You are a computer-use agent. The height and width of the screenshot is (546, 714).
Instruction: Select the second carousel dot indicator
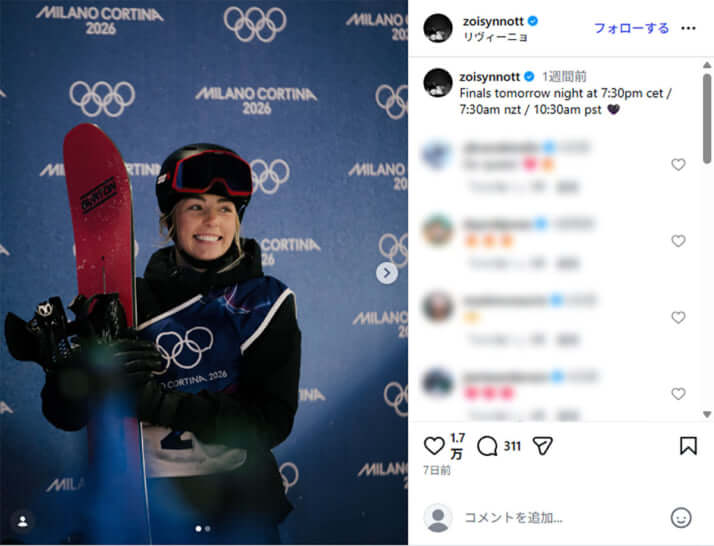pos(208,529)
